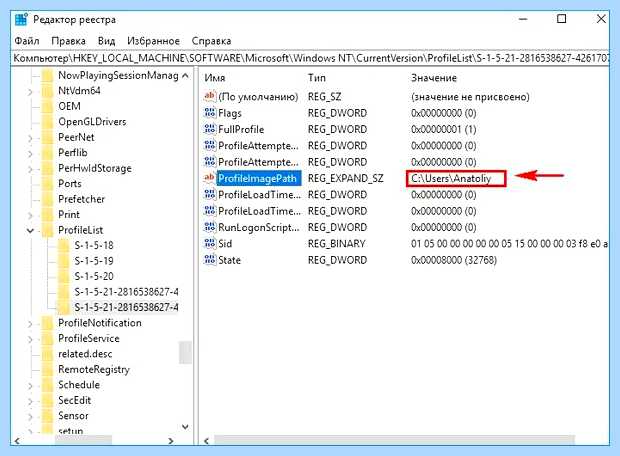The height and width of the screenshot is (456, 620).
Task: Click the Registry Editor app icon in title bar
Action: pyautogui.click(x=21, y=19)
